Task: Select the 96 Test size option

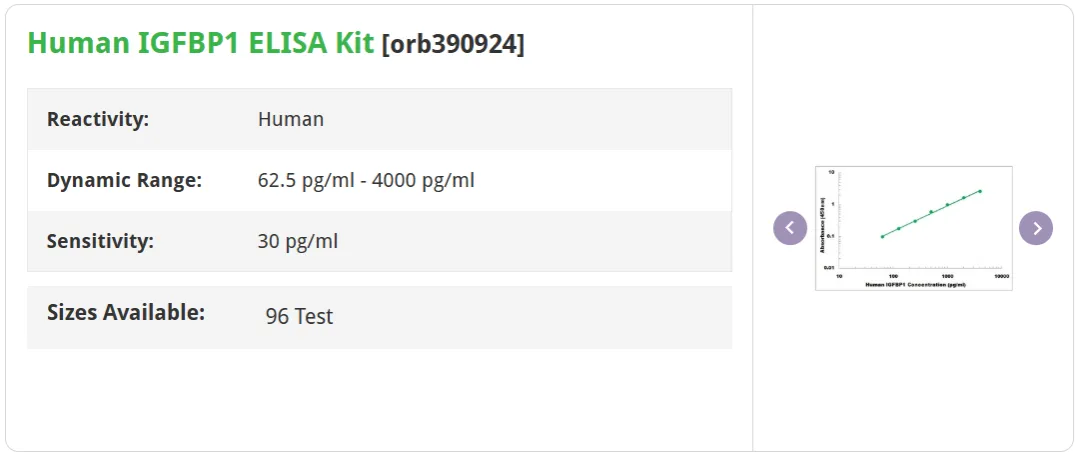Action: pyautogui.click(x=299, y=316)
